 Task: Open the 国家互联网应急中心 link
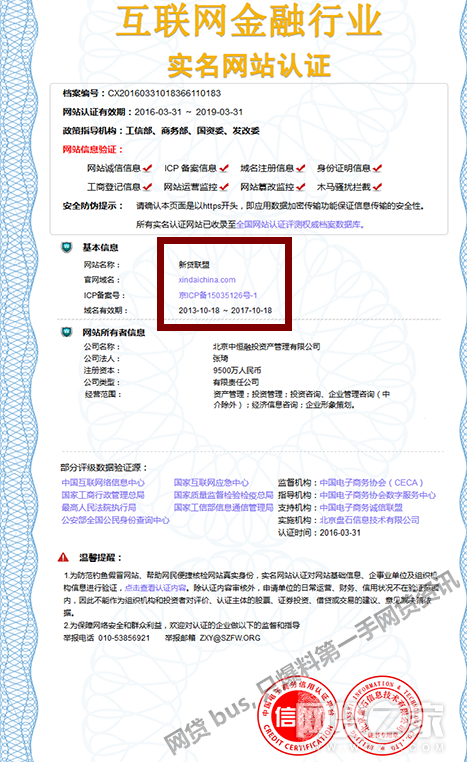click(x=211, y=483)
